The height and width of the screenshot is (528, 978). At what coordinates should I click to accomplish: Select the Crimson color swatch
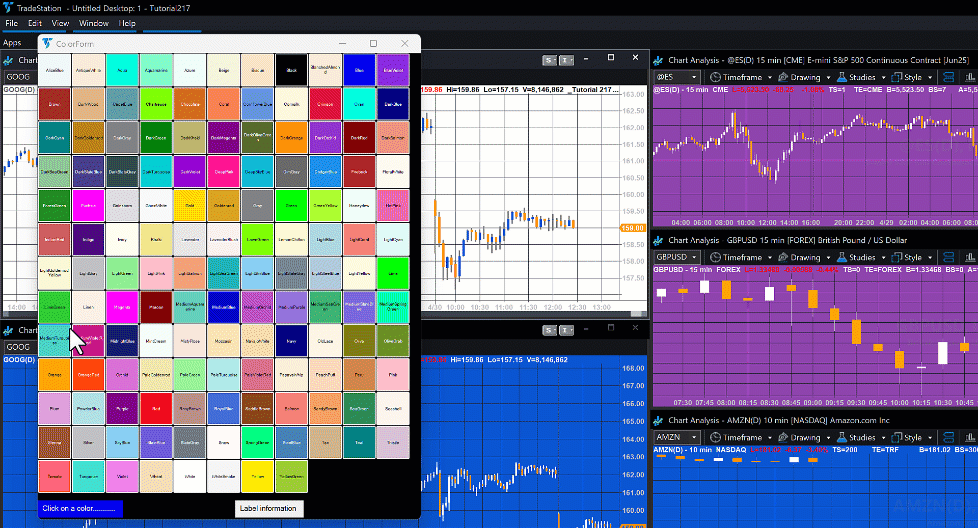[325, 103]
